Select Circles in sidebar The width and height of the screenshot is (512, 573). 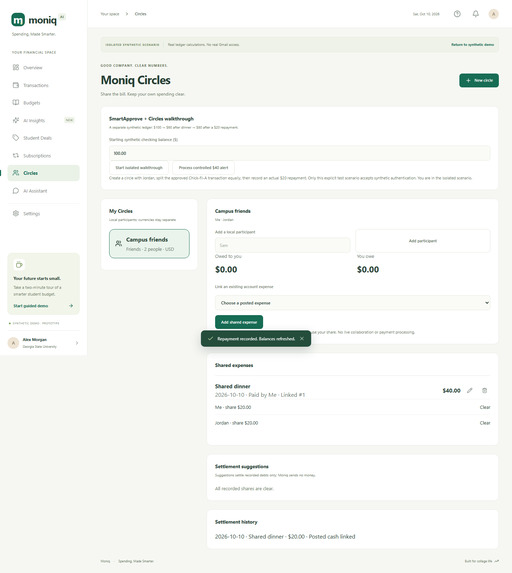click(44, 173)
